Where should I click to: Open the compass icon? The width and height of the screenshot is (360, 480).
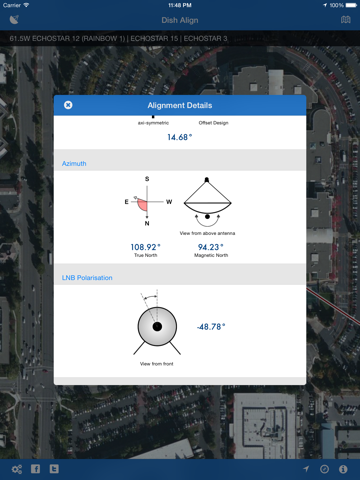pos(324,469)
